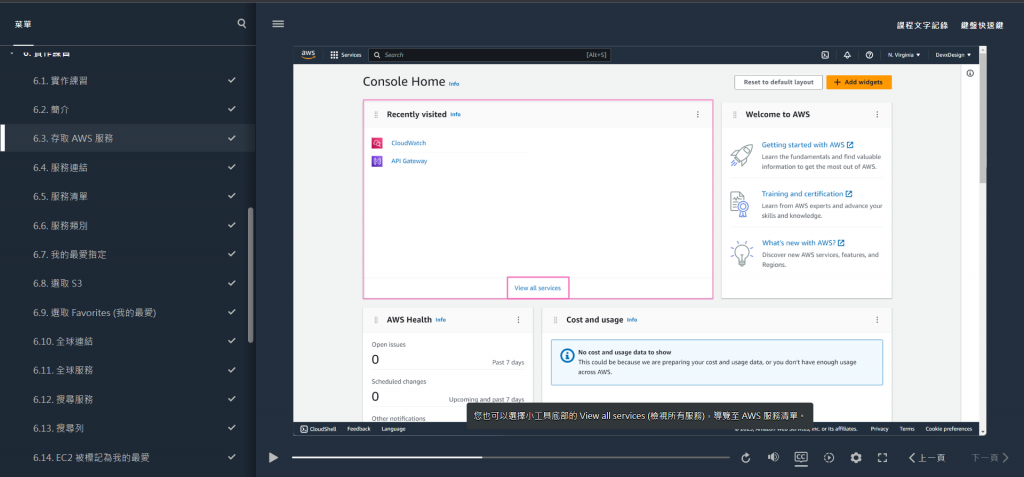
Task: Click Feedback in AWS footer
Action: [x=359, y=429]
